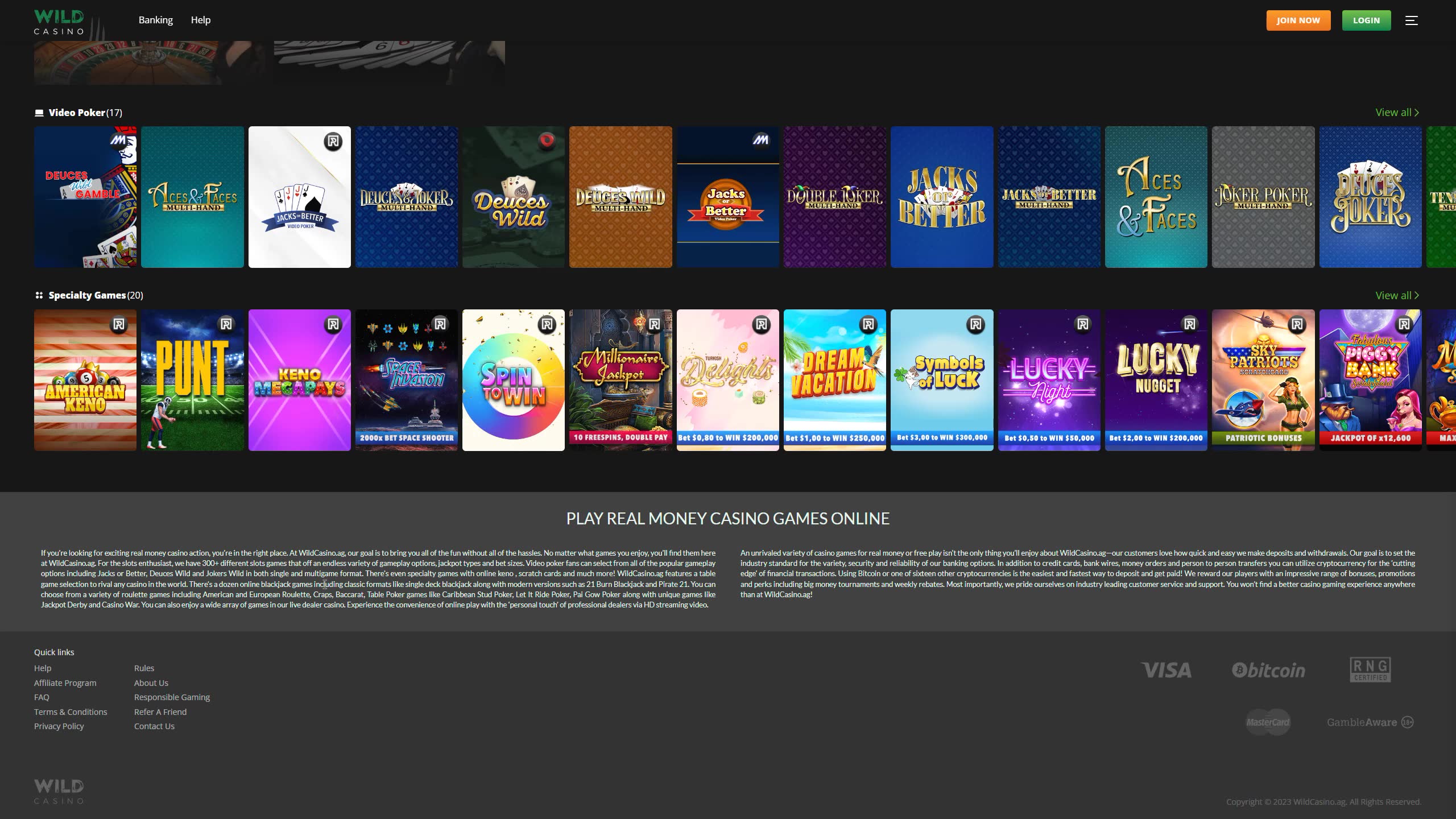
Task: Click the Video Poker category icon
Action: point(39,113)
